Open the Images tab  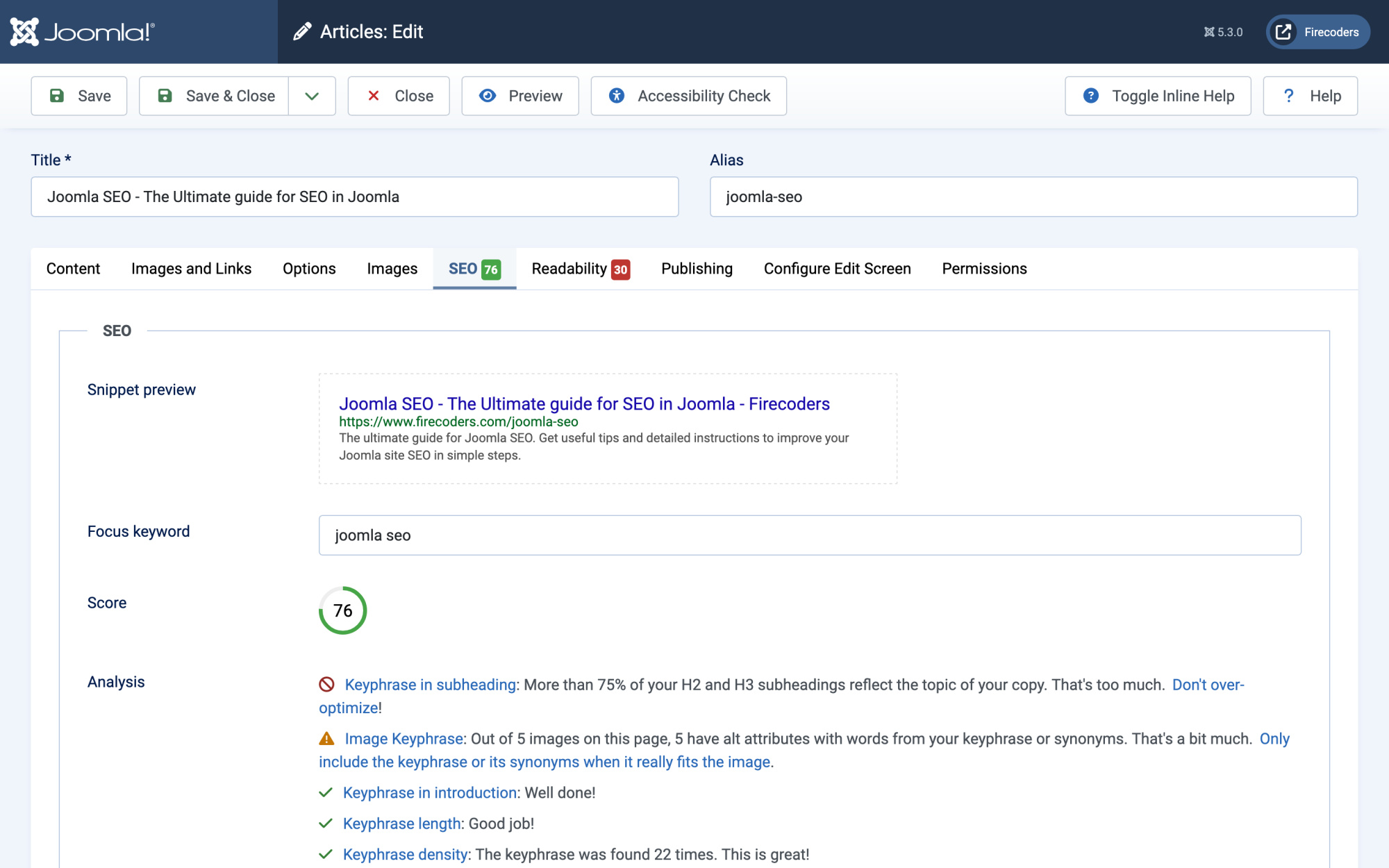coord(392,269)
